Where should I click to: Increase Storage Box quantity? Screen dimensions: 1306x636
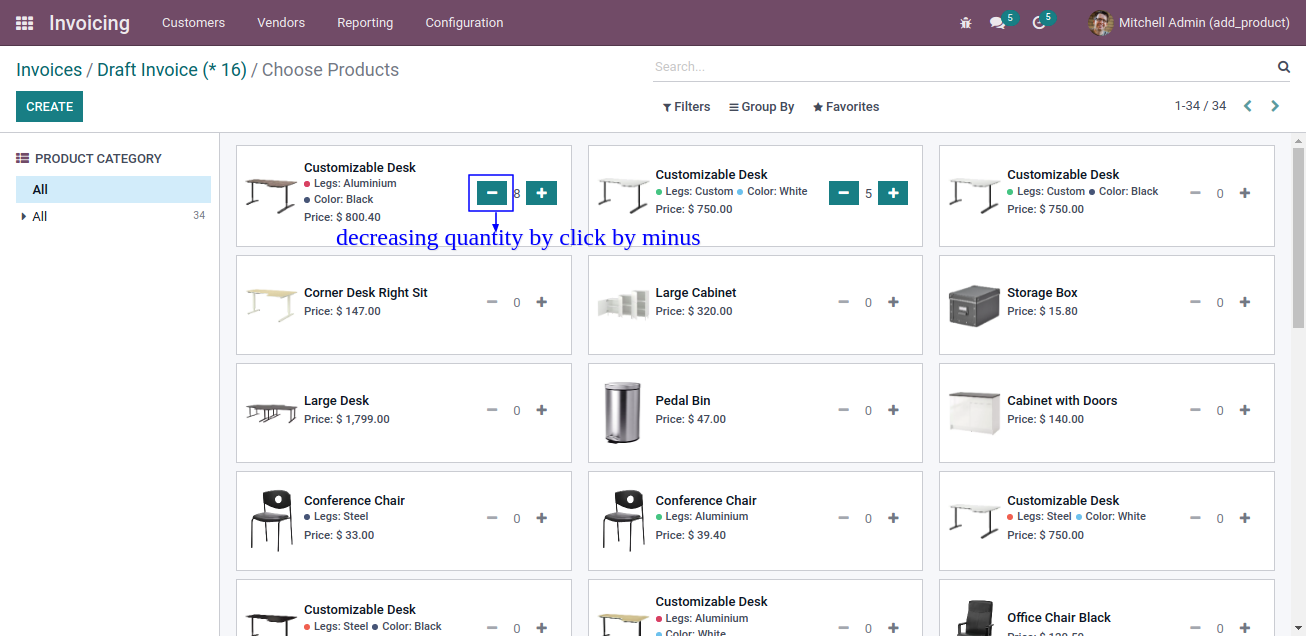[x=1245, y=302]
